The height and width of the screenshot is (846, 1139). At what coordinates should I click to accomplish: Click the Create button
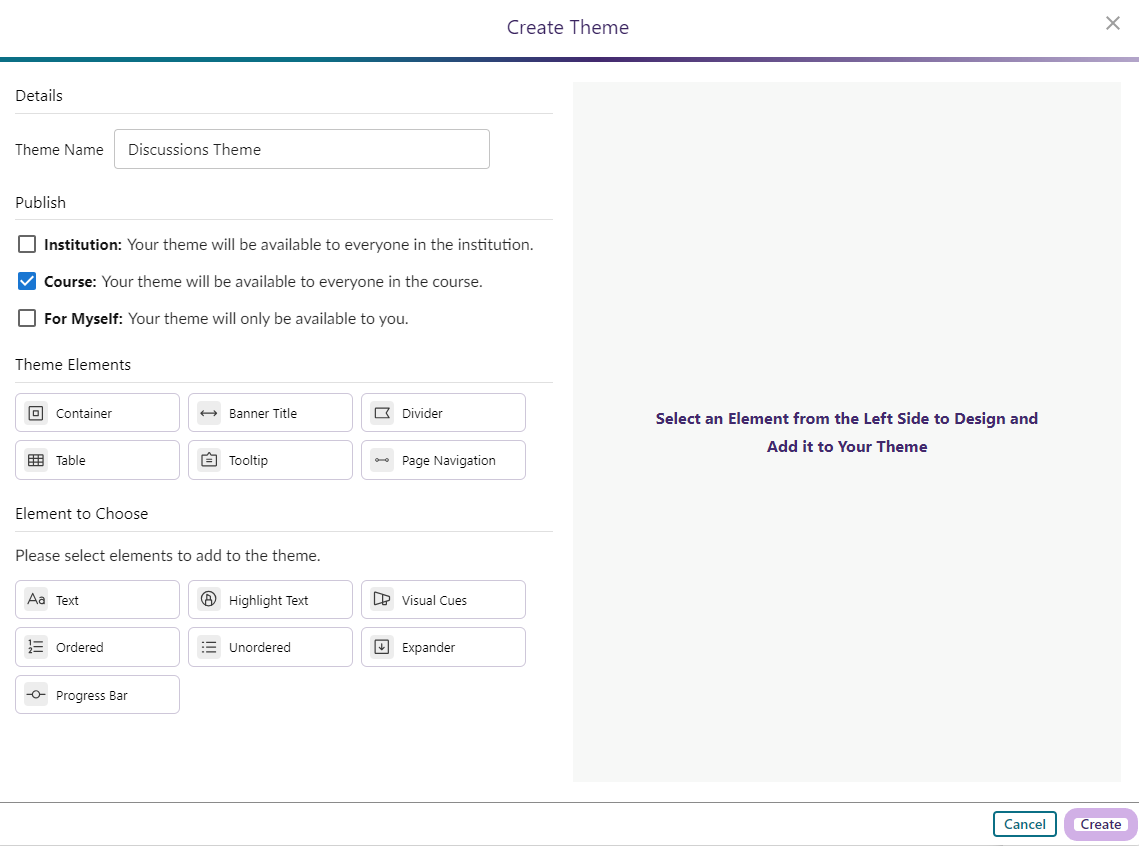point(1100,824)
